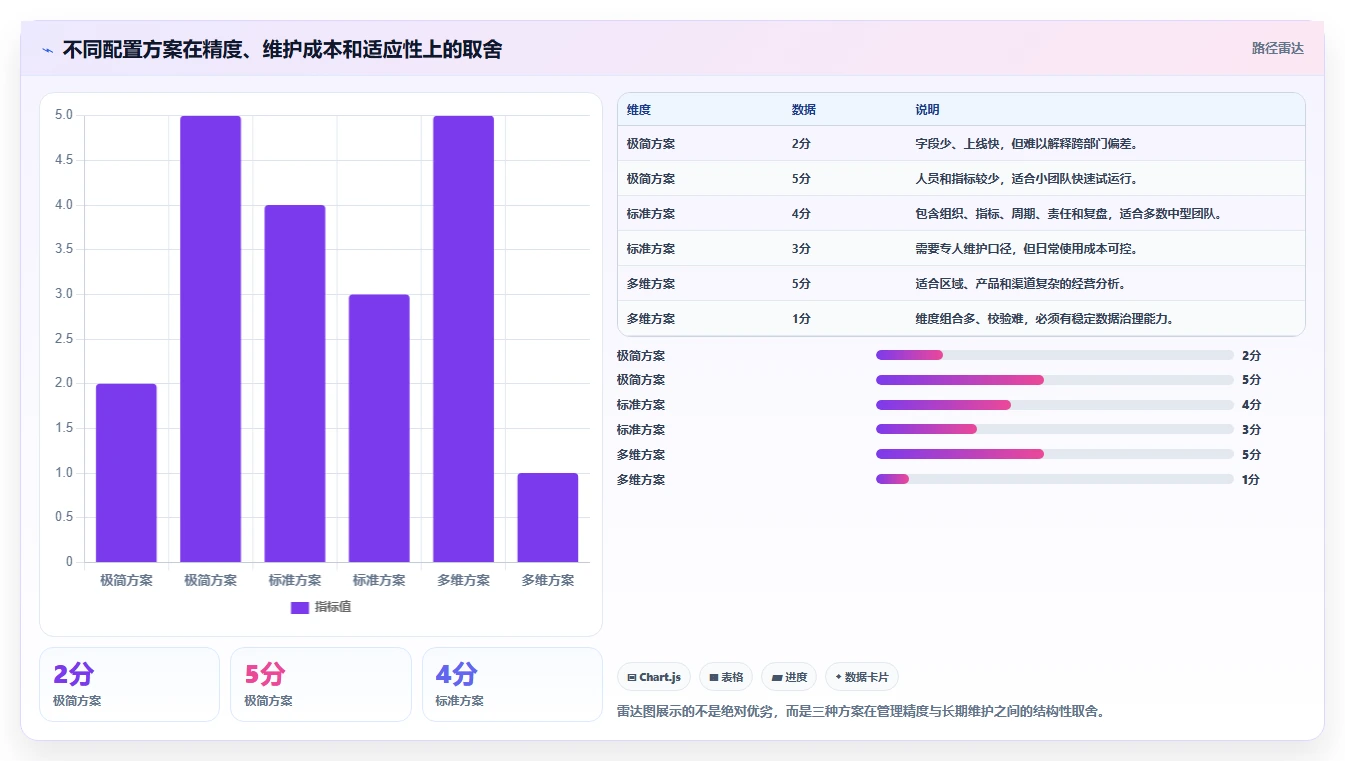The width and height of the screenshot is (1345, 761).
Task: Click the 0.5 y-axis label
Action: [63, 517]
